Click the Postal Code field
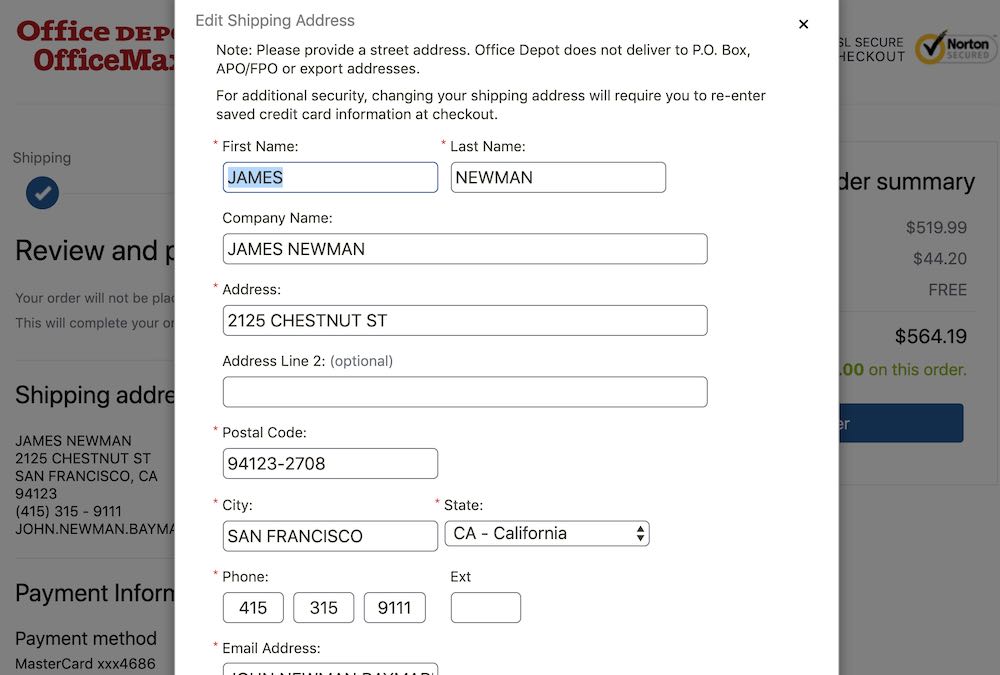This screenshot has height=675, width=1000. 330,464
